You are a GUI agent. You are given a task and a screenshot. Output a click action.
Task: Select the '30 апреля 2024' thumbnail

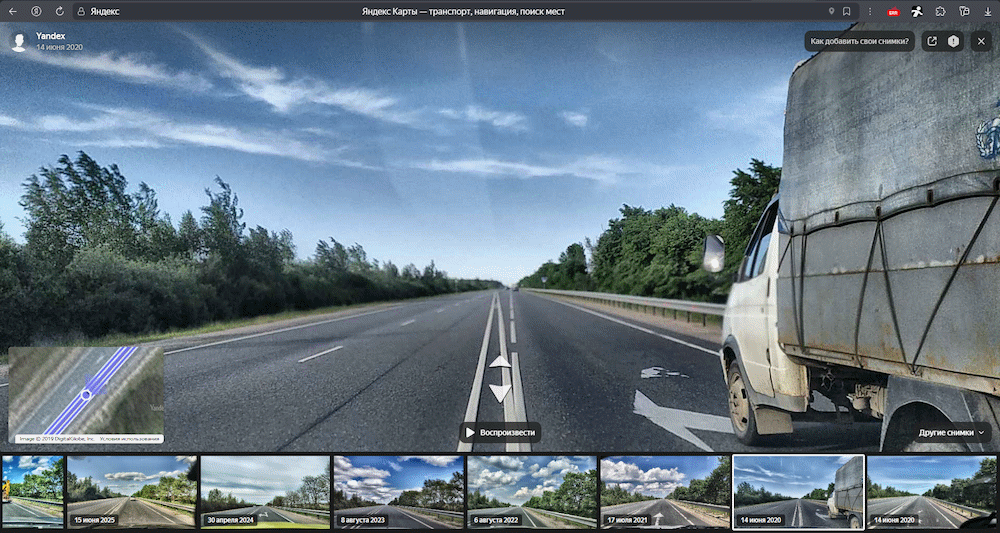(265, 492)
